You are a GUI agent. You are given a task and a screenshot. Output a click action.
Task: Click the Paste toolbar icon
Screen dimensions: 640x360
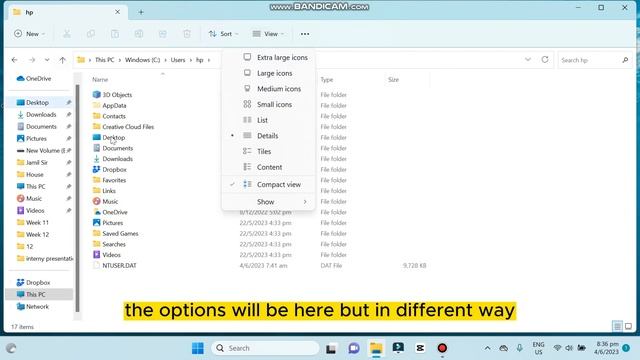coord(115,34)
